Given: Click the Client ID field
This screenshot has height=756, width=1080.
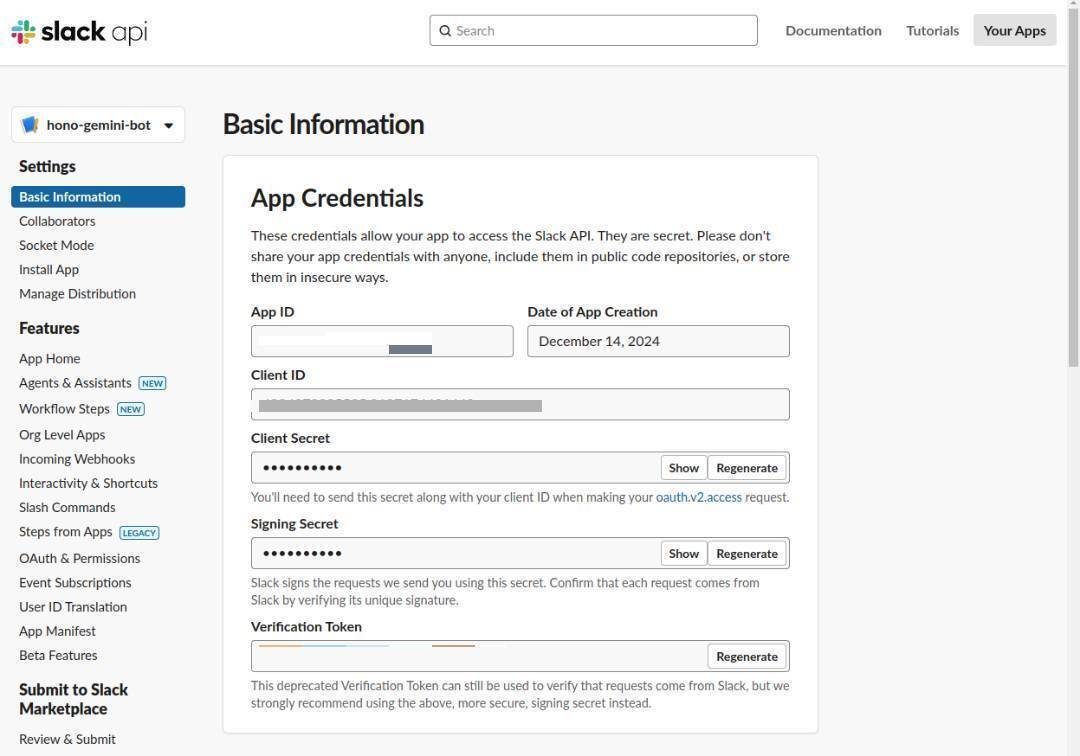Looking at the screenshot, I should pyautogui.click(x=520, y=405).
